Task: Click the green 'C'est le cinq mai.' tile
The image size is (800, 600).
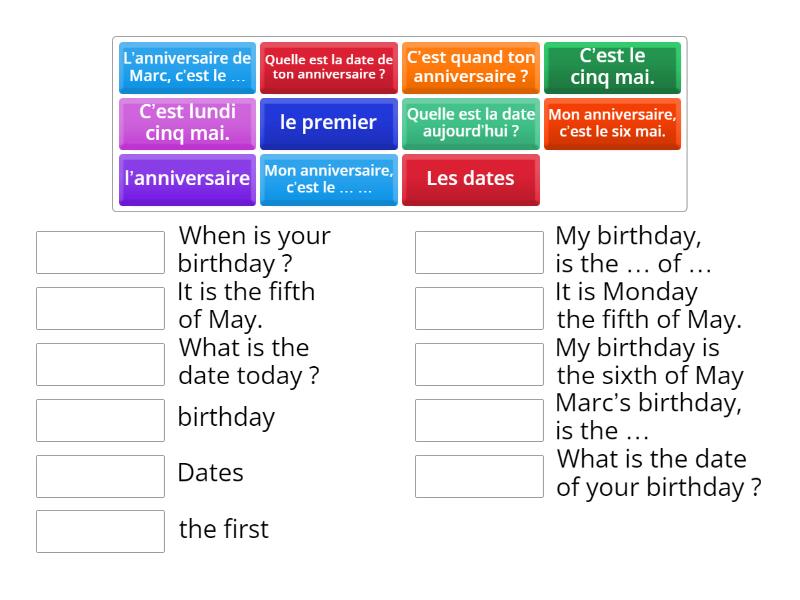Action: (x=612, y=68)
